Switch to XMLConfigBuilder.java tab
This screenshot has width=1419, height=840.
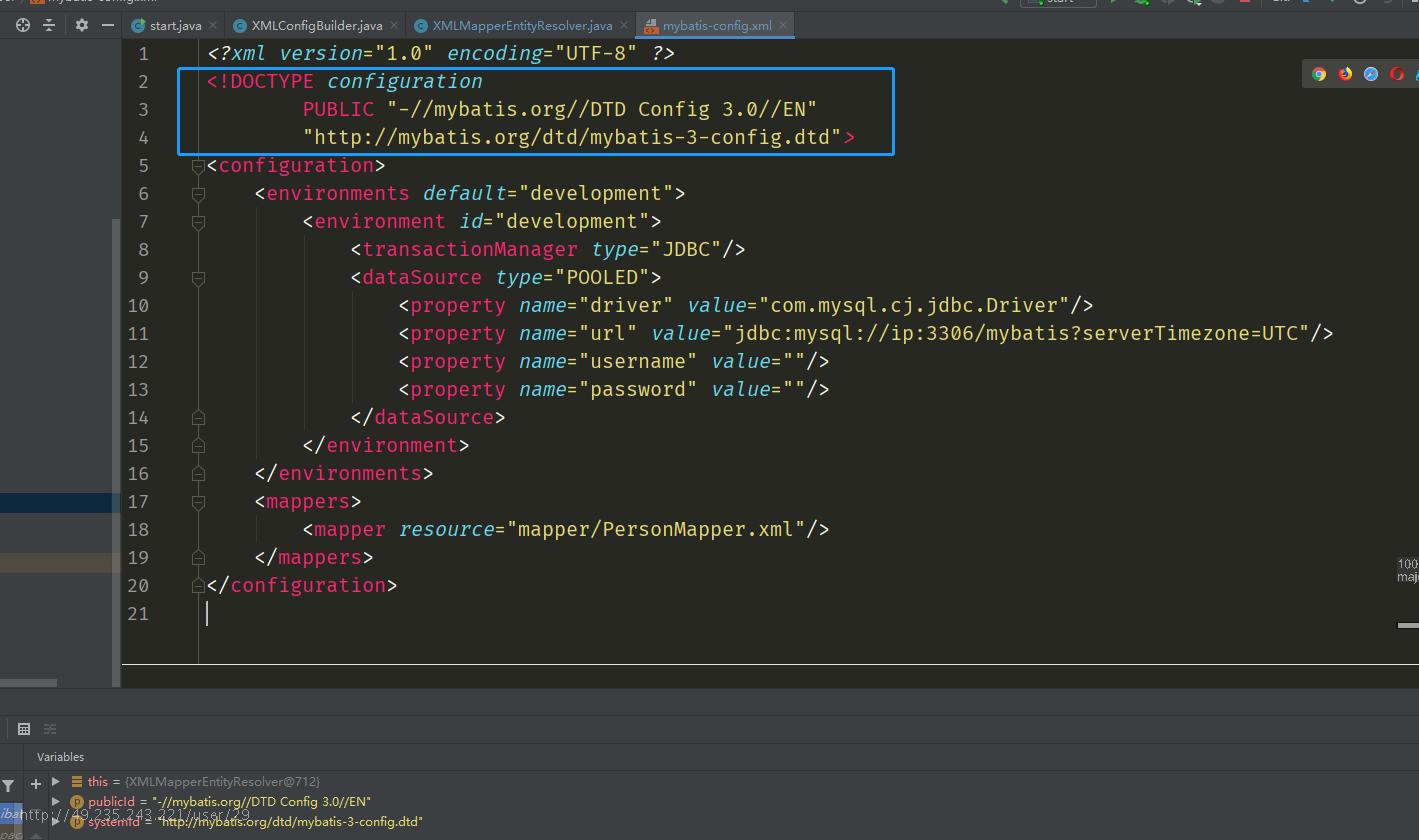click(316, 25)
